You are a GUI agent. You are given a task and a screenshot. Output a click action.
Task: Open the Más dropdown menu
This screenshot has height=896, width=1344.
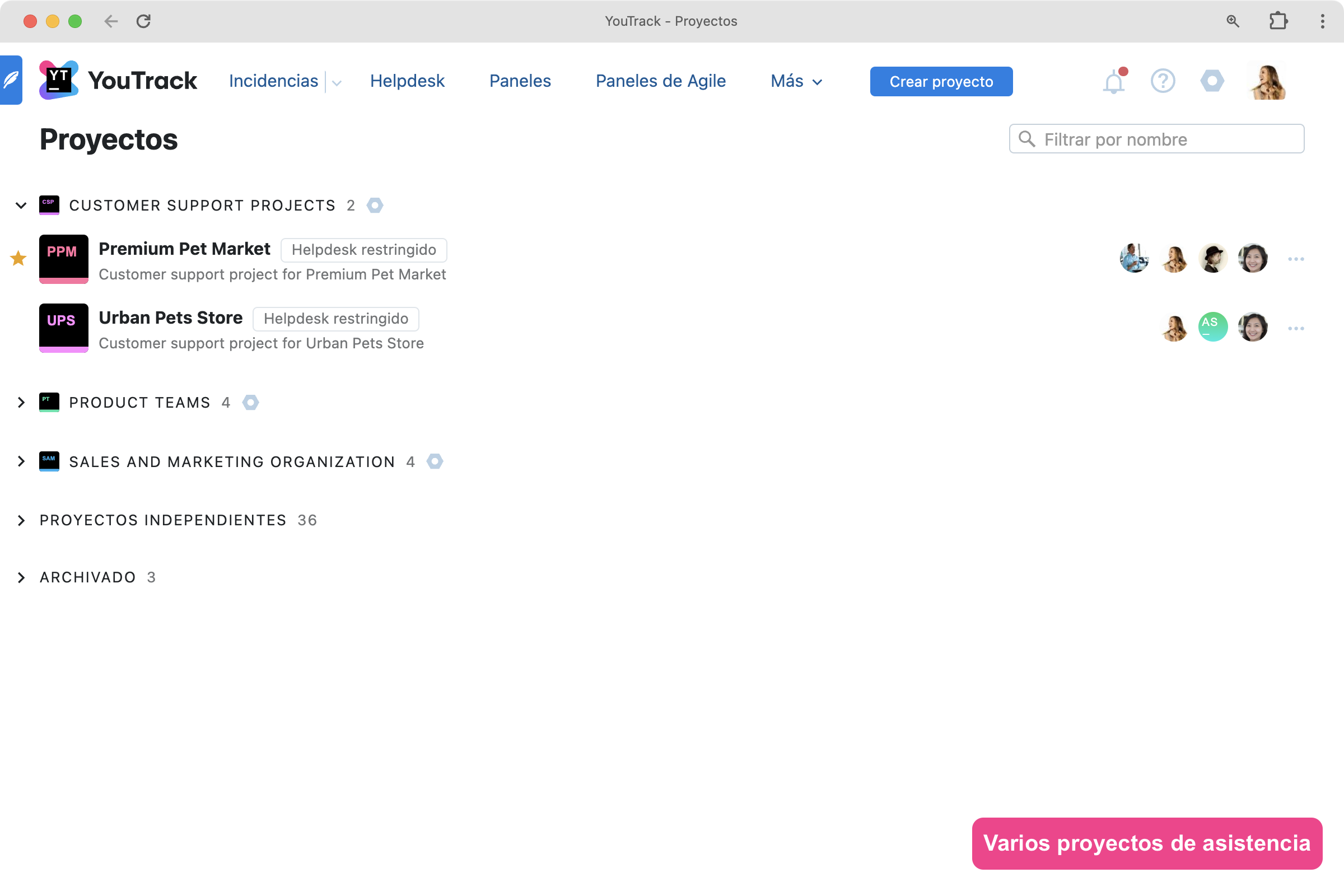tap(796, 81)
